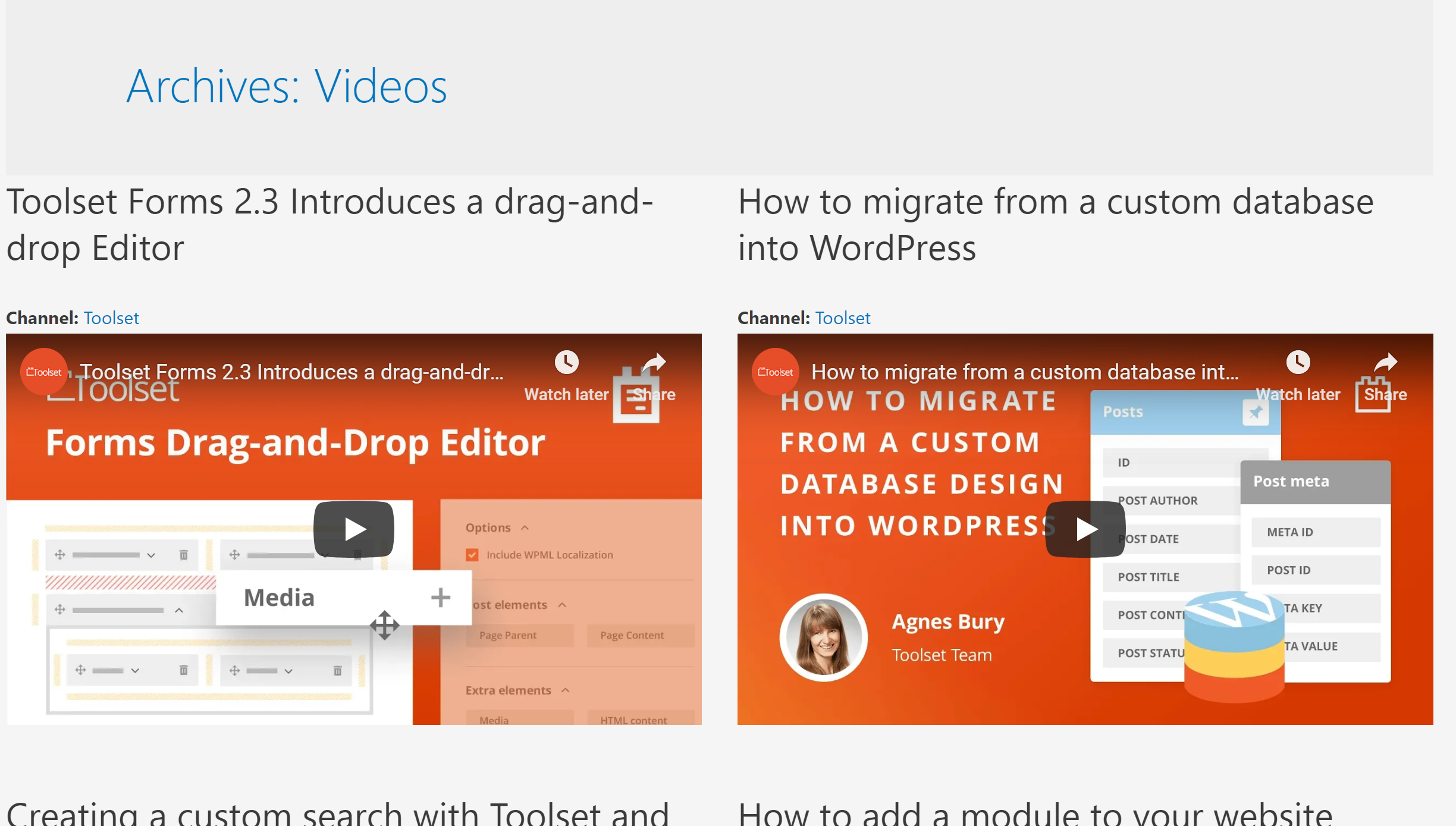Open Toolset channel avatar on second video
The width and height of the screenshot is (1456, 826).
[x=776, y=372]
